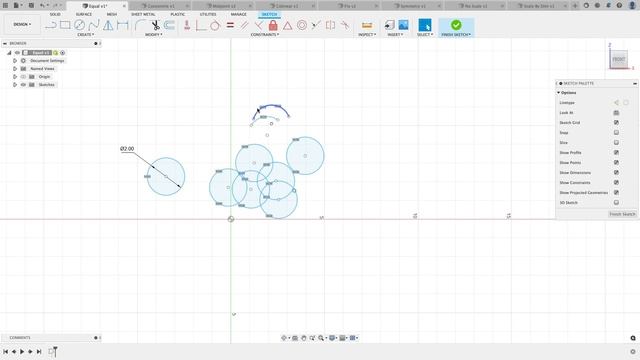The height and width of the screenshot is (360, 640).
Task: Toggle the Show Dimensions checkbox
Action: tap(616, 173)
